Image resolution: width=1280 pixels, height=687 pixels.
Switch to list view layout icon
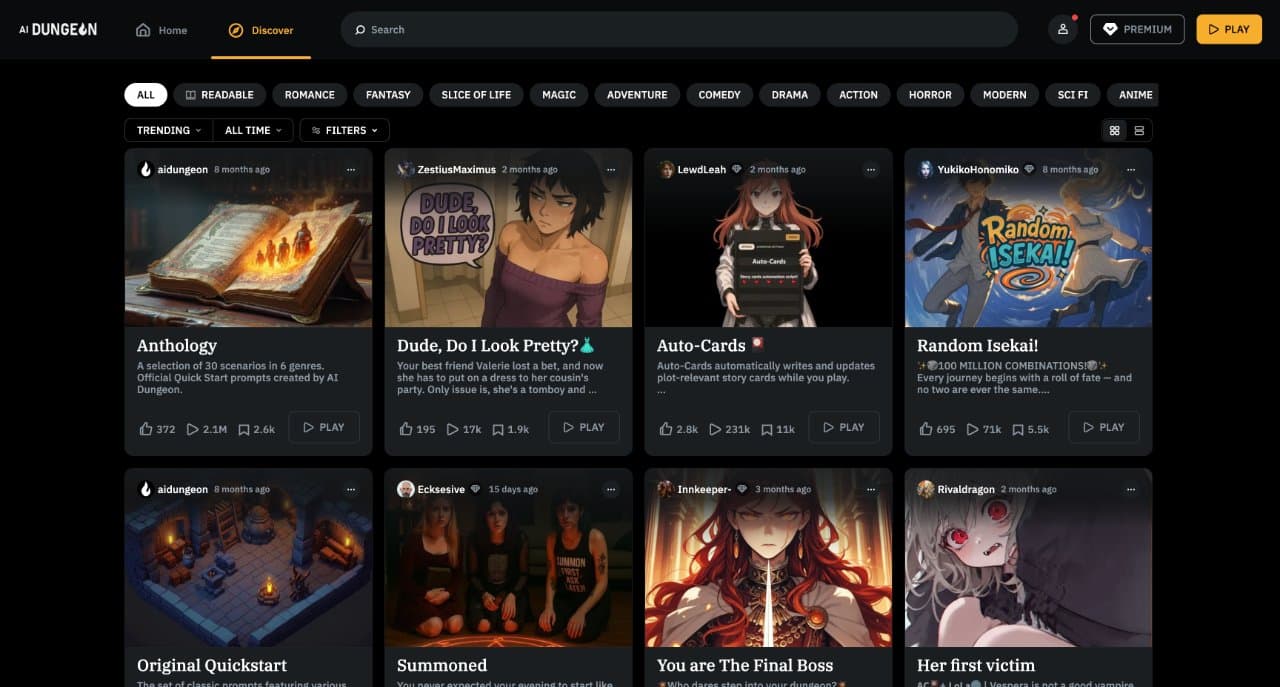tap(1139, 130)
